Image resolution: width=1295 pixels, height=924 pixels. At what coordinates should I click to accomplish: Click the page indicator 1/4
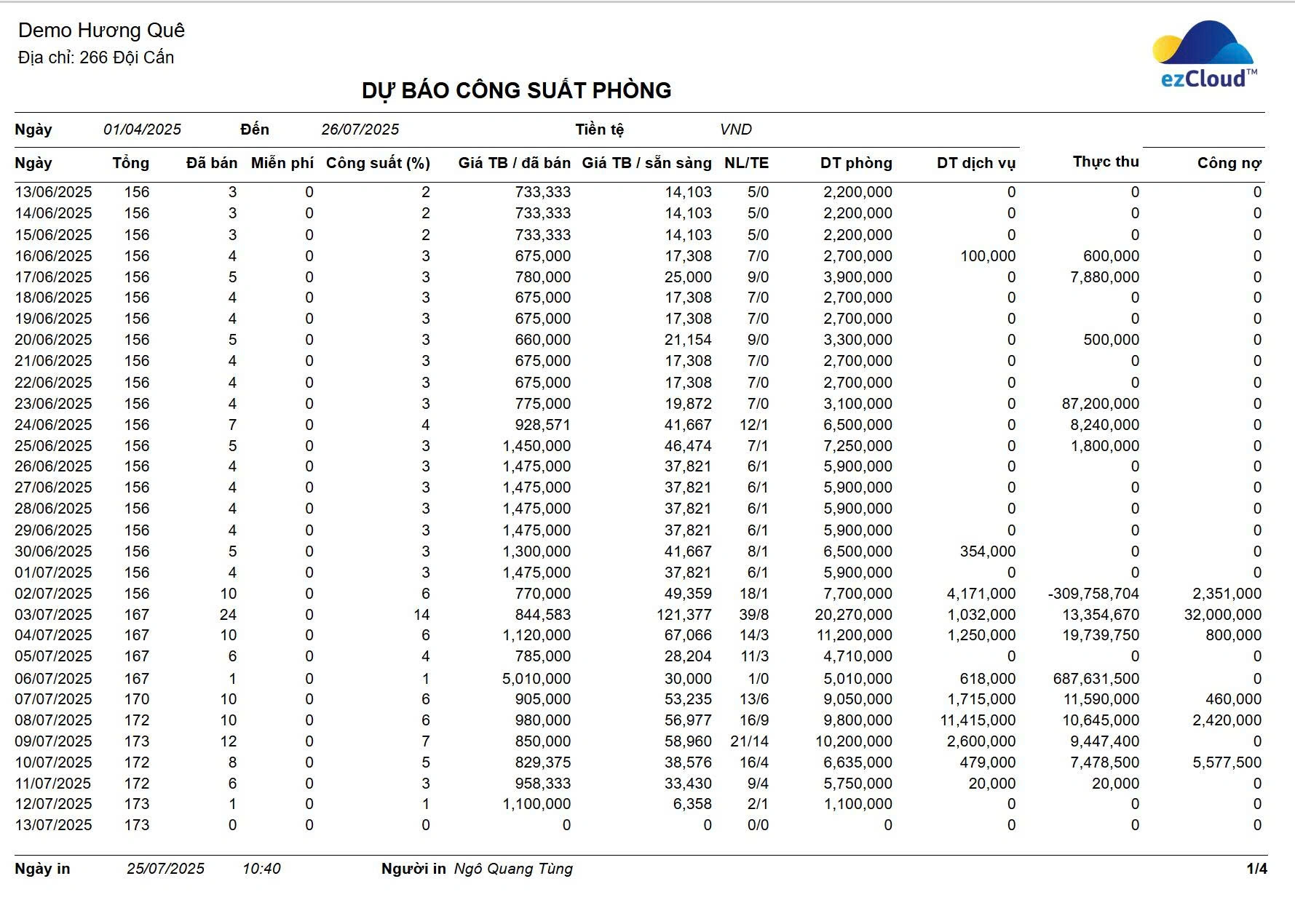click(x=1257, y=869)
